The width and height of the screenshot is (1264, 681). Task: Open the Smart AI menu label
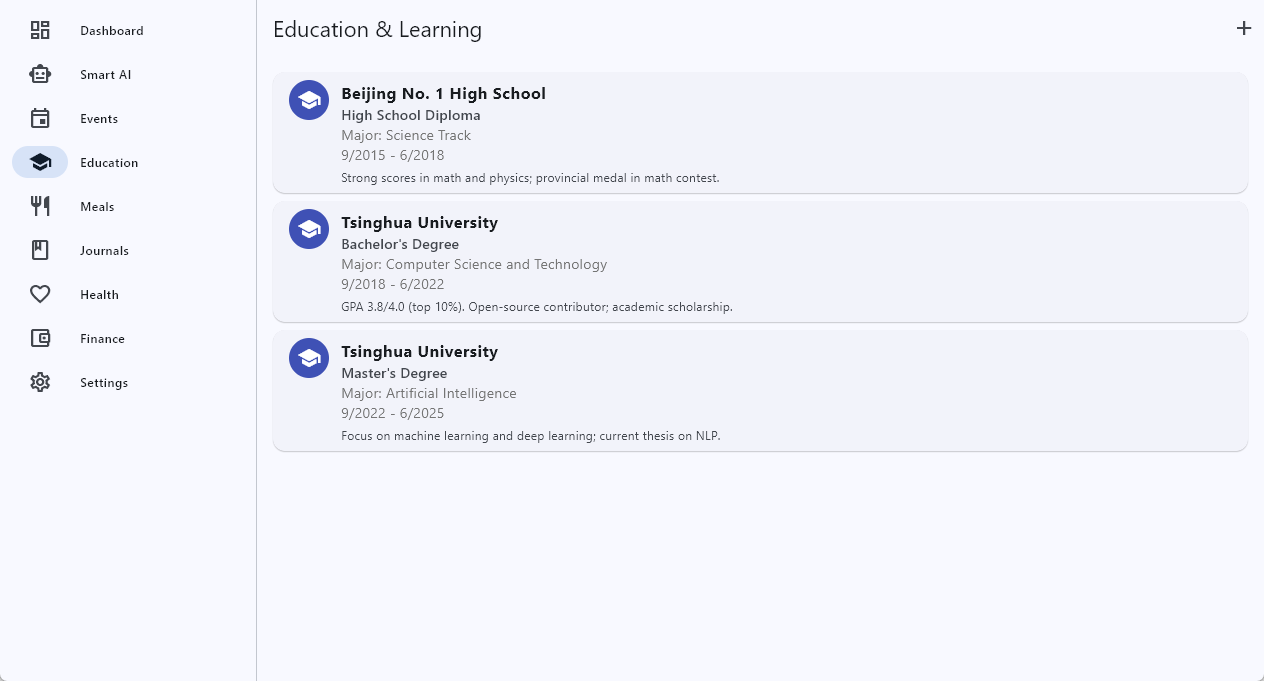(106, 75)
